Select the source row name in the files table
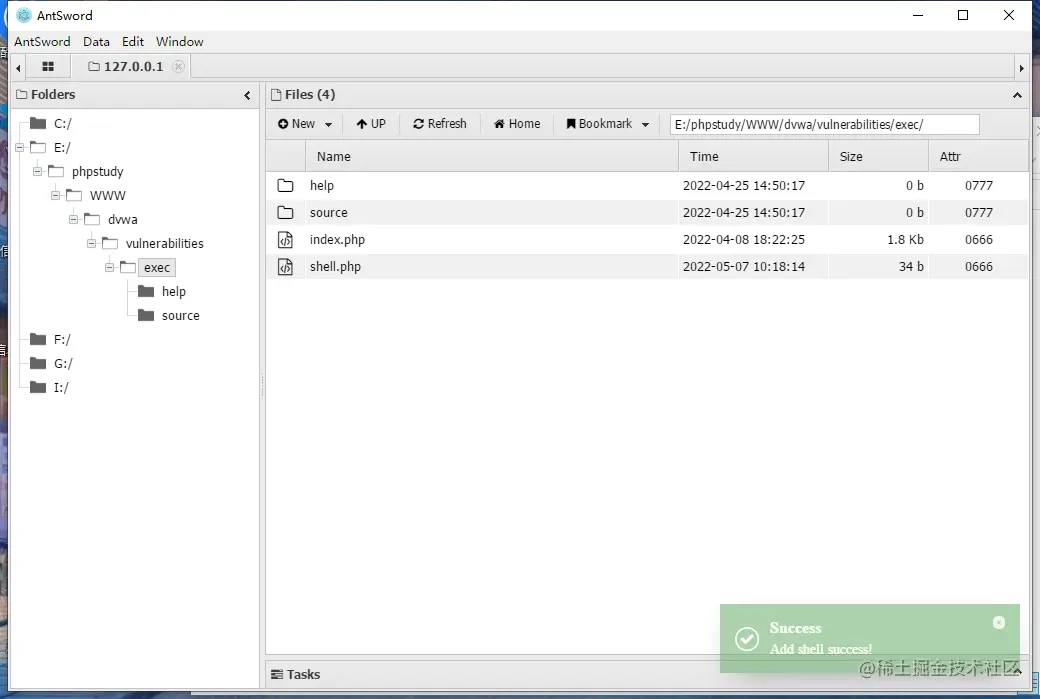This screenshot has height=699, width=1040. click(x=328, y=213)
